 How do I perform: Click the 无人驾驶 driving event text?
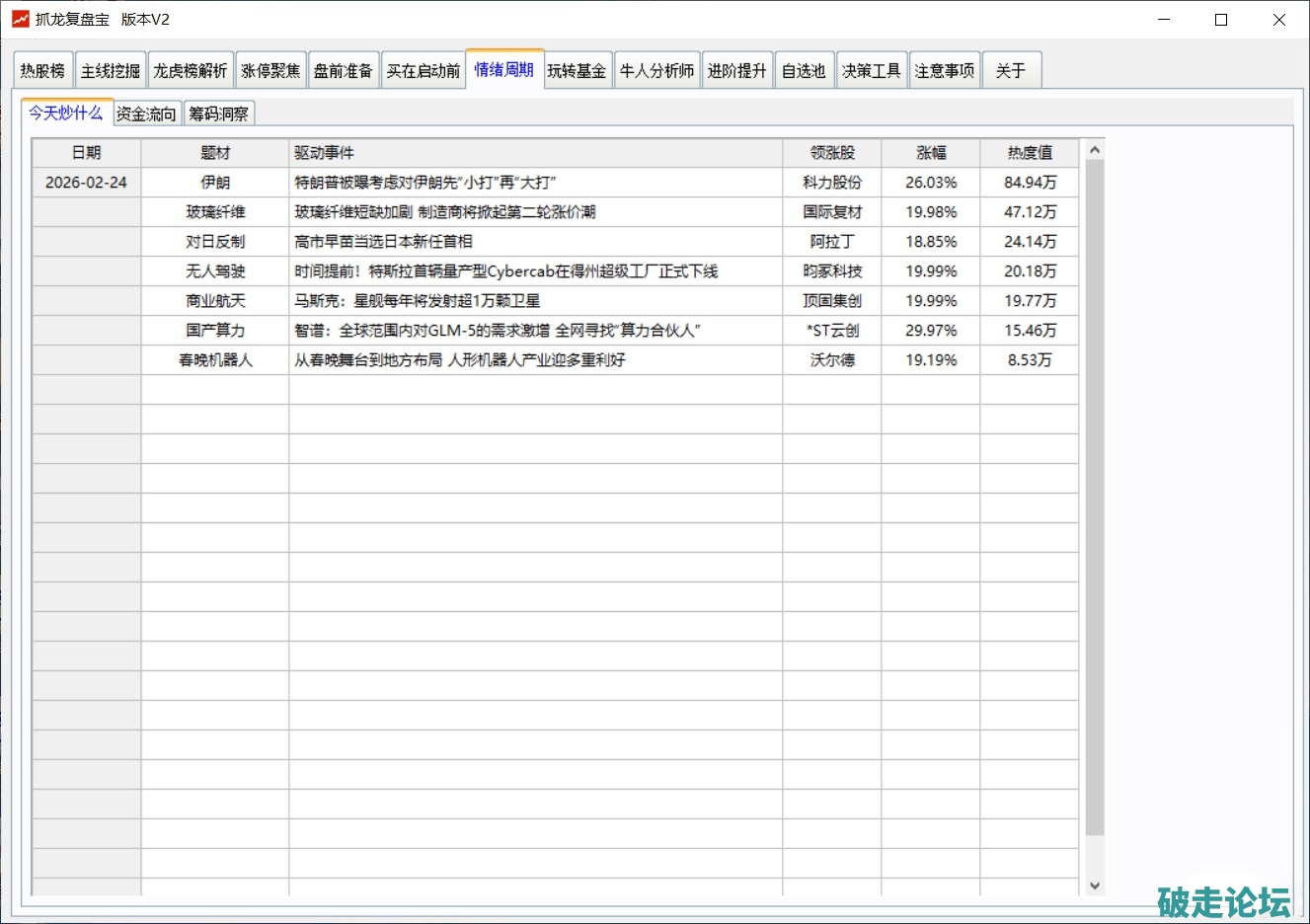tap(505, 271)
